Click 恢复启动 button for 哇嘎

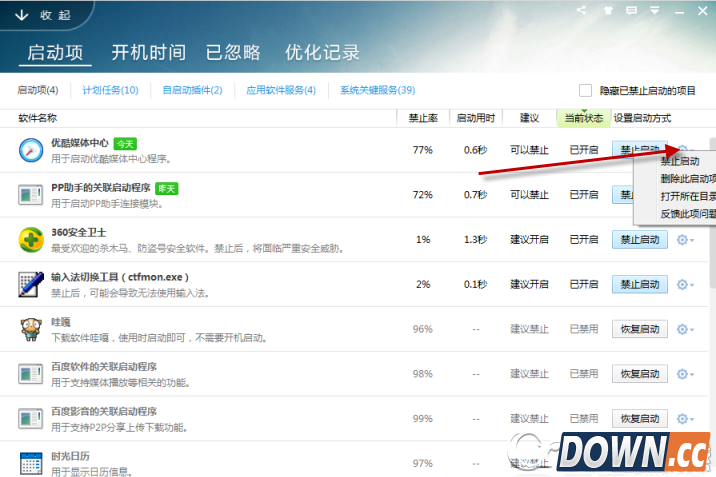pyautogui.click(x=639, y=329)
